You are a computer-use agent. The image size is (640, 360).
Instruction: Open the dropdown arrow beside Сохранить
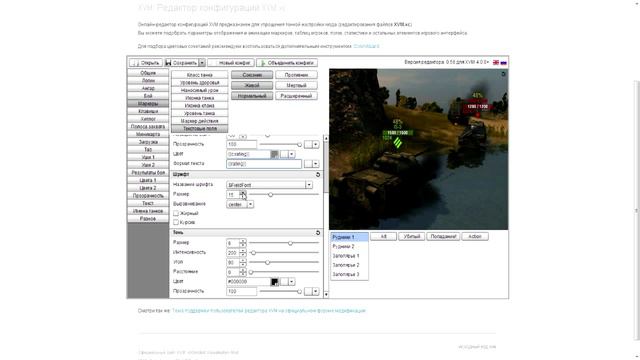tap(202, 63)
